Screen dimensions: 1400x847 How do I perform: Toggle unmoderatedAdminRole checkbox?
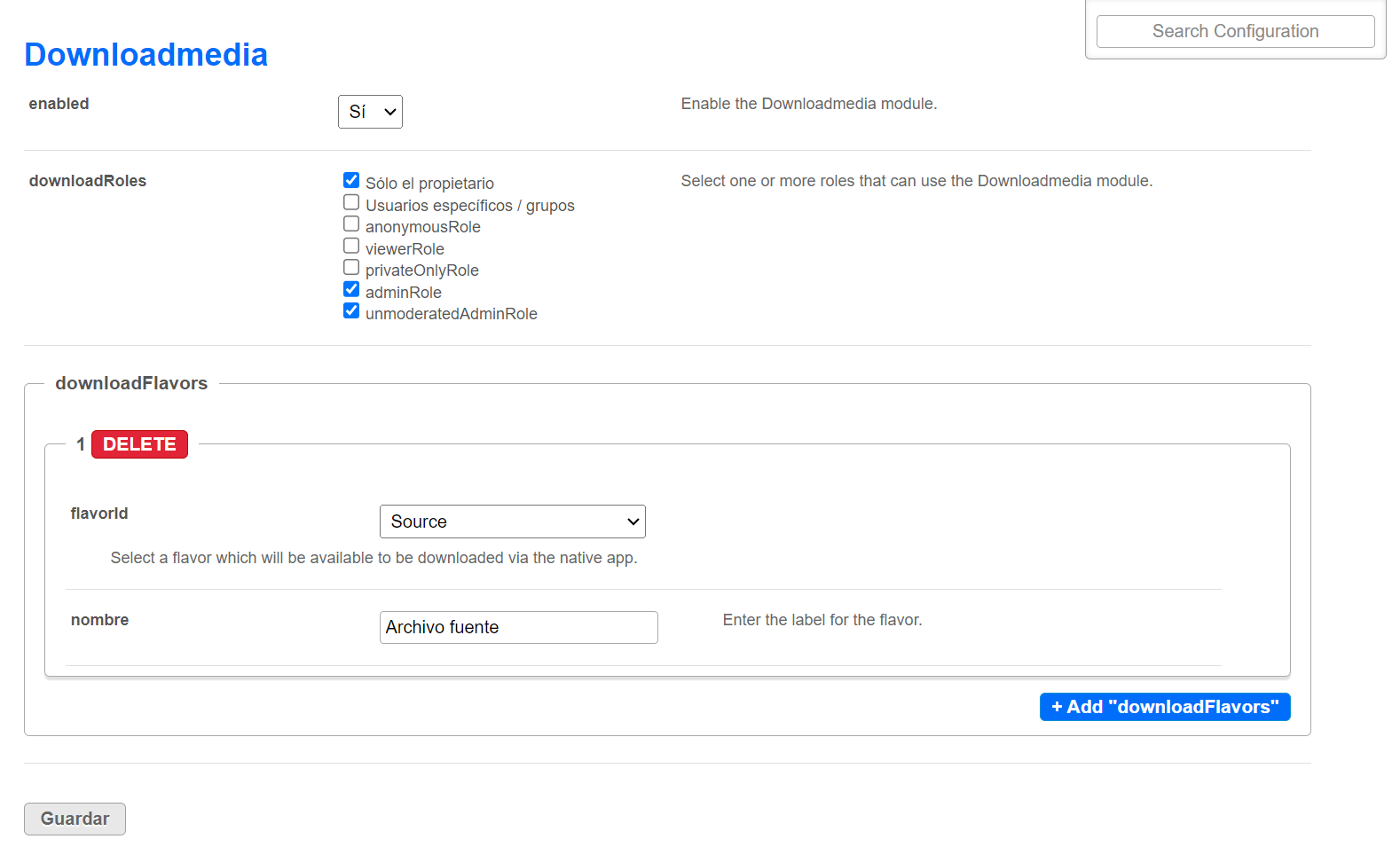(x=351, y=310)
